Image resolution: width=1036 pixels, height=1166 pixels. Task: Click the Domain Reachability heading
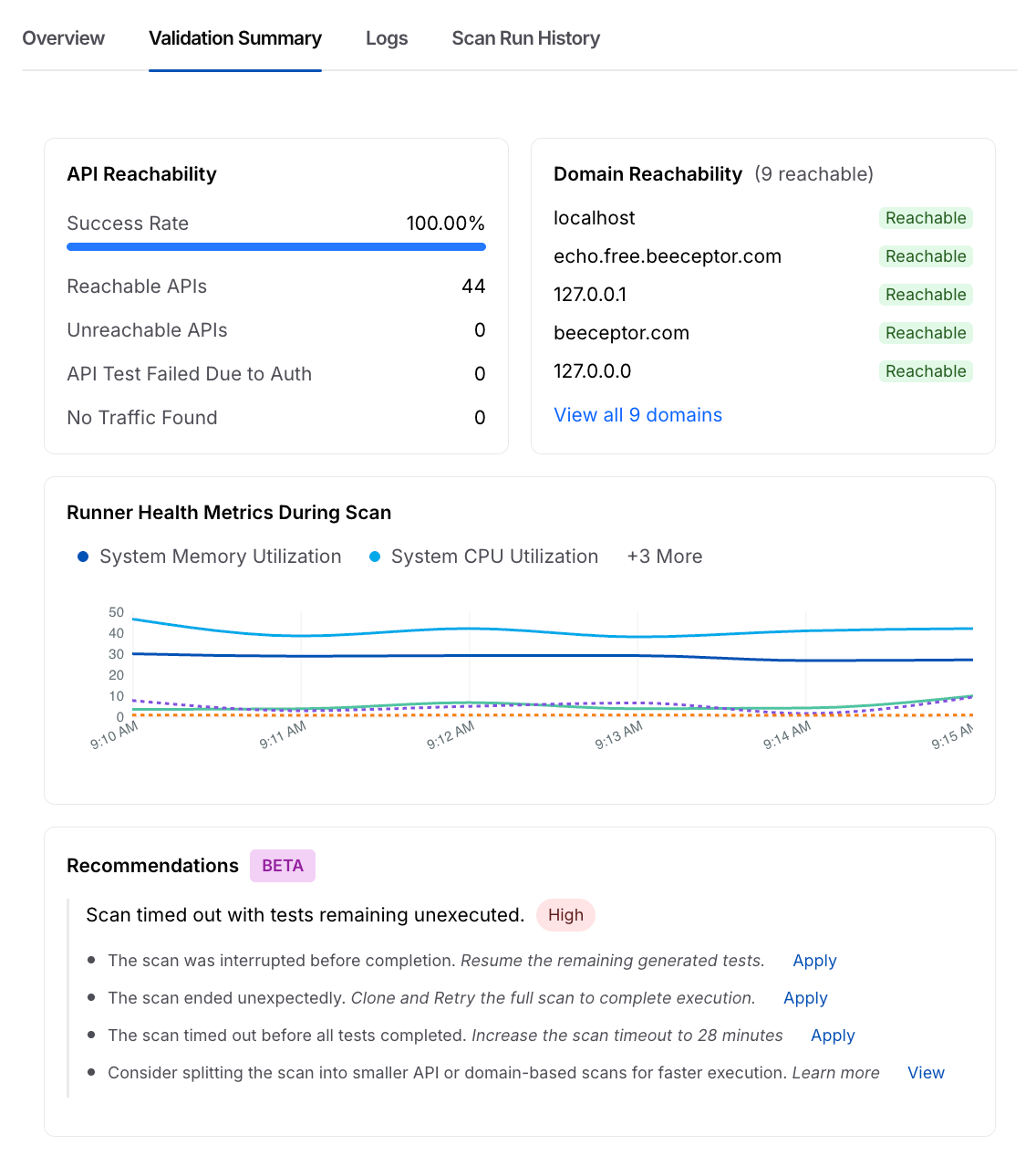[647, 174]
